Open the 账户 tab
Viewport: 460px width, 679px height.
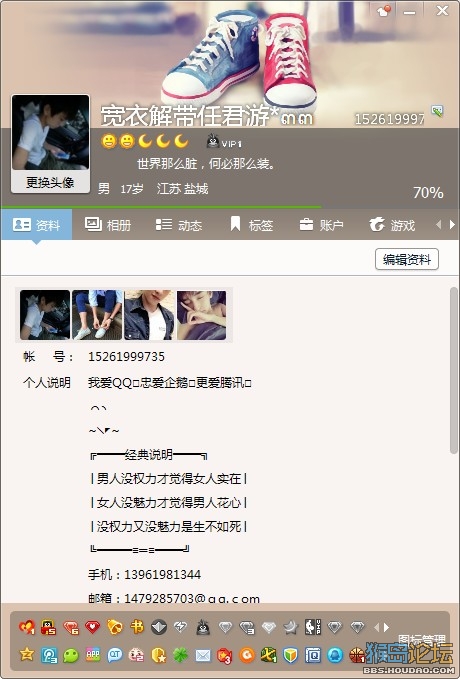[321, 225]
